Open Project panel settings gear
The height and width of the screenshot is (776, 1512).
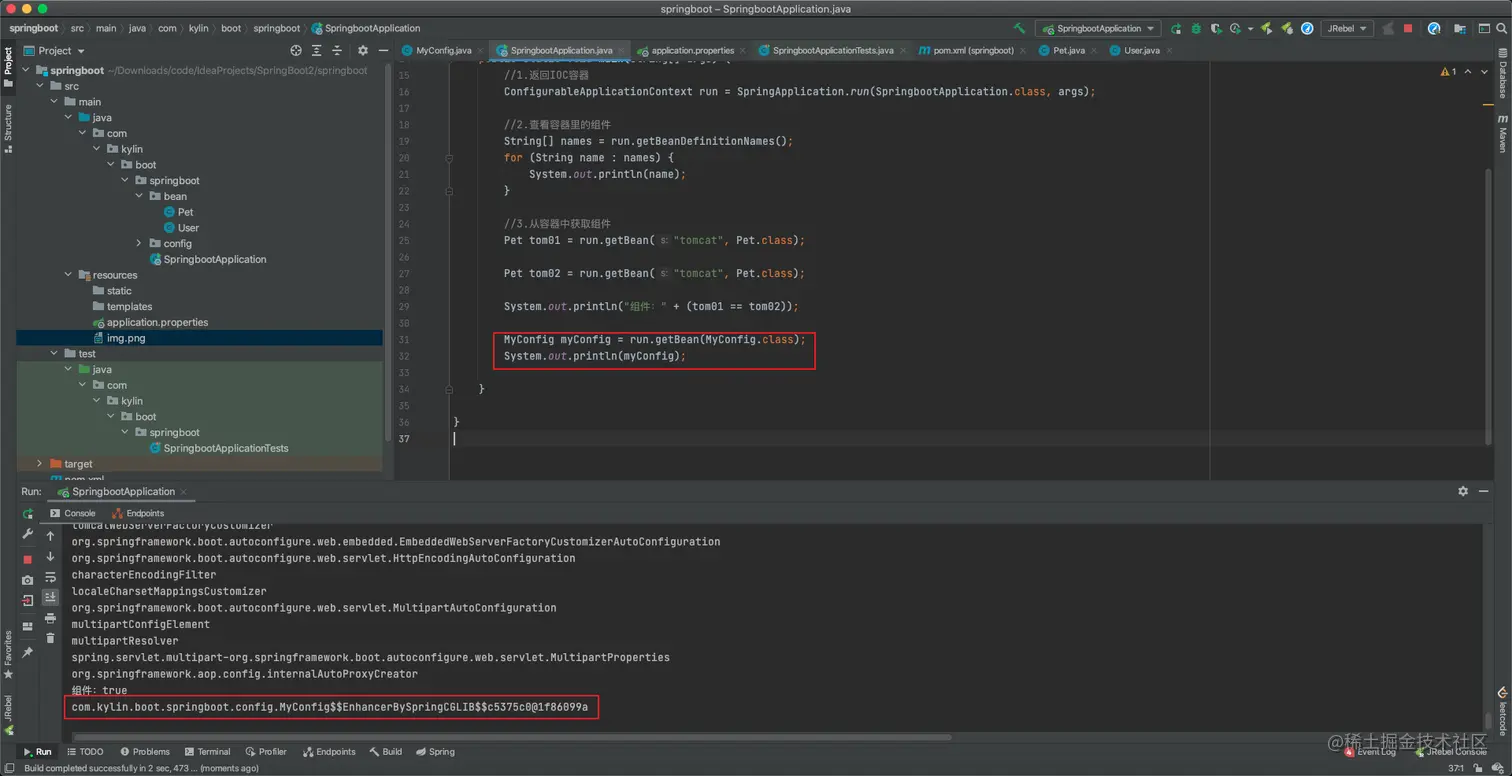click(x=362, y=50)
